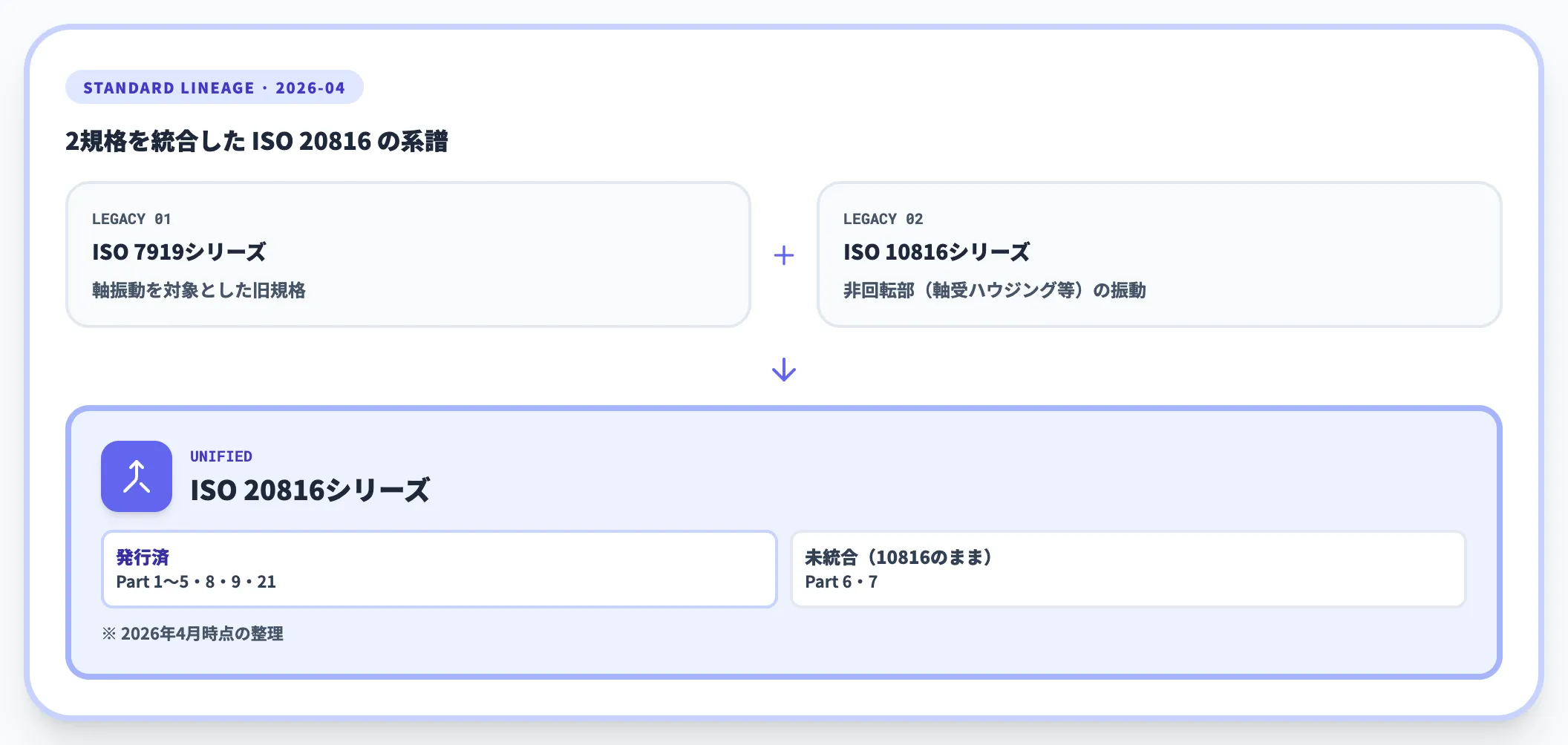Collapse the unified ISO 20816 panel
Image resolution: width=1568 pixels, height=745 pixels.
783,542
